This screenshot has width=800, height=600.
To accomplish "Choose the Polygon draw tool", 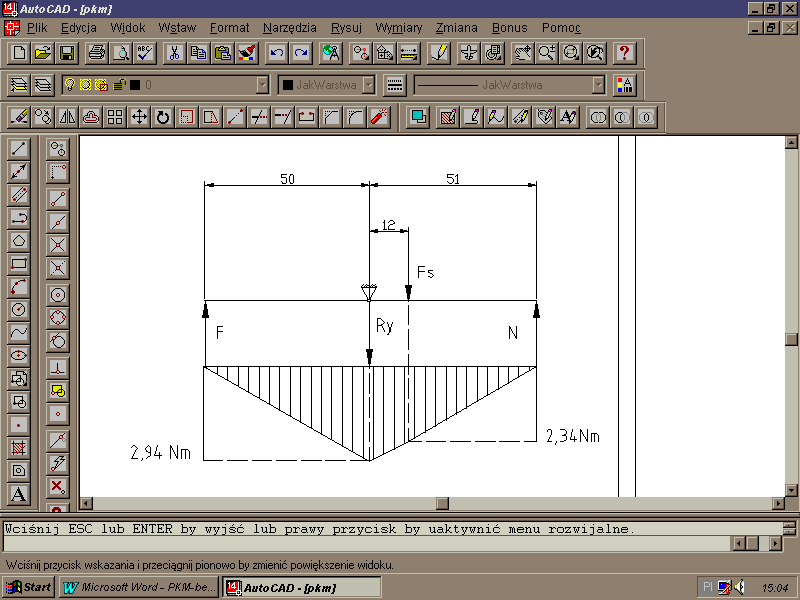I will click(x=18, y=241).
